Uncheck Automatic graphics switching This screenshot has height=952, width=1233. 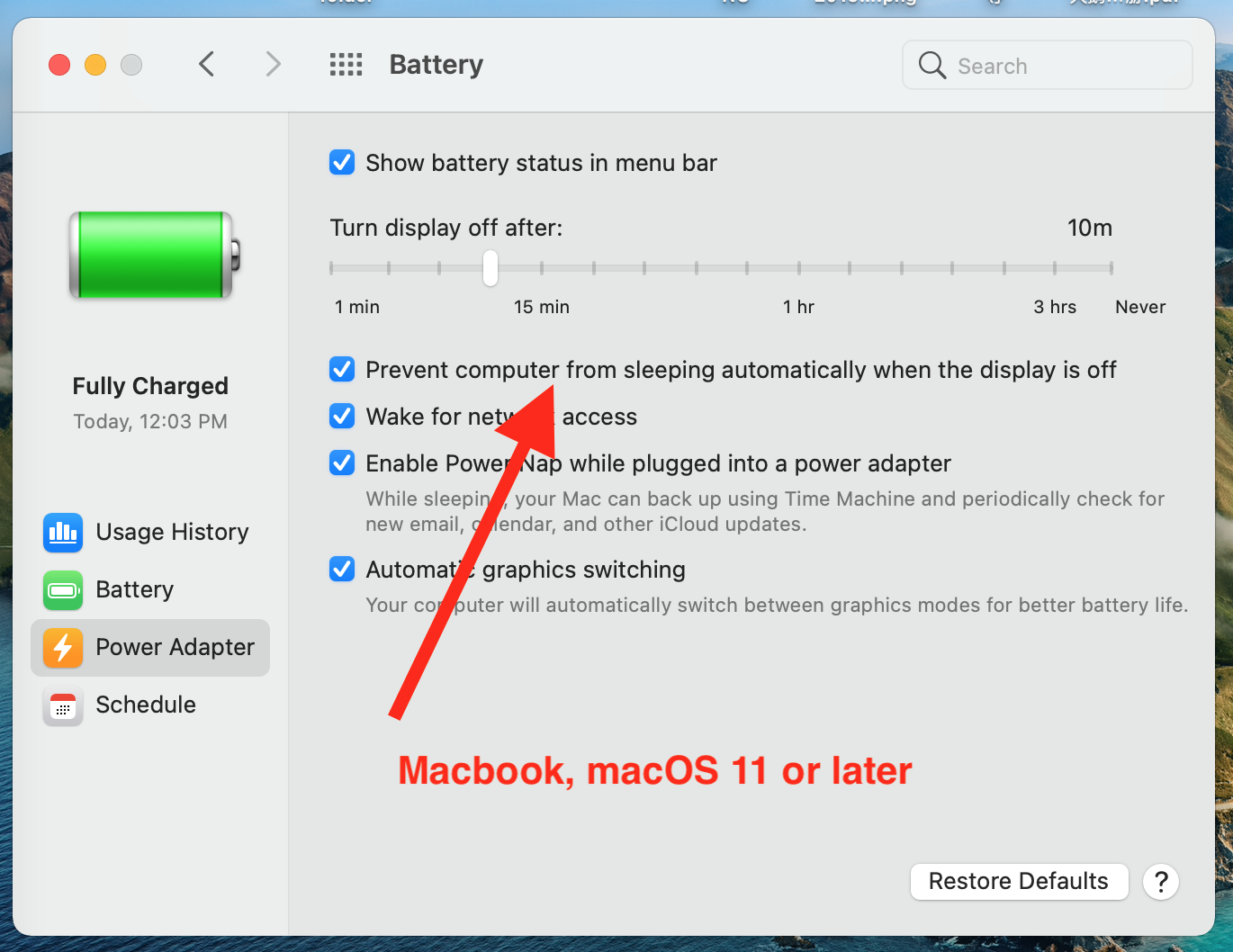point(342,570)
